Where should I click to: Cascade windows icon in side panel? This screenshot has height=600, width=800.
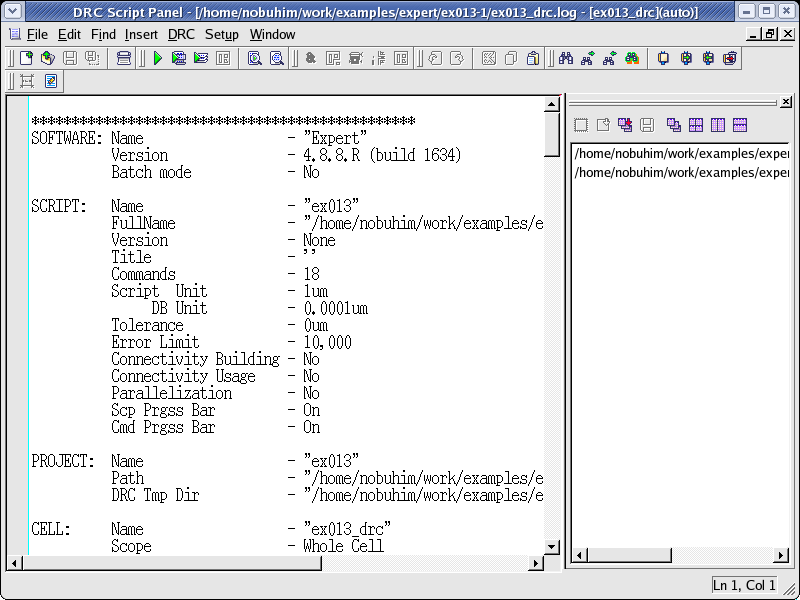pyautogui.click(x=674, y=125)
